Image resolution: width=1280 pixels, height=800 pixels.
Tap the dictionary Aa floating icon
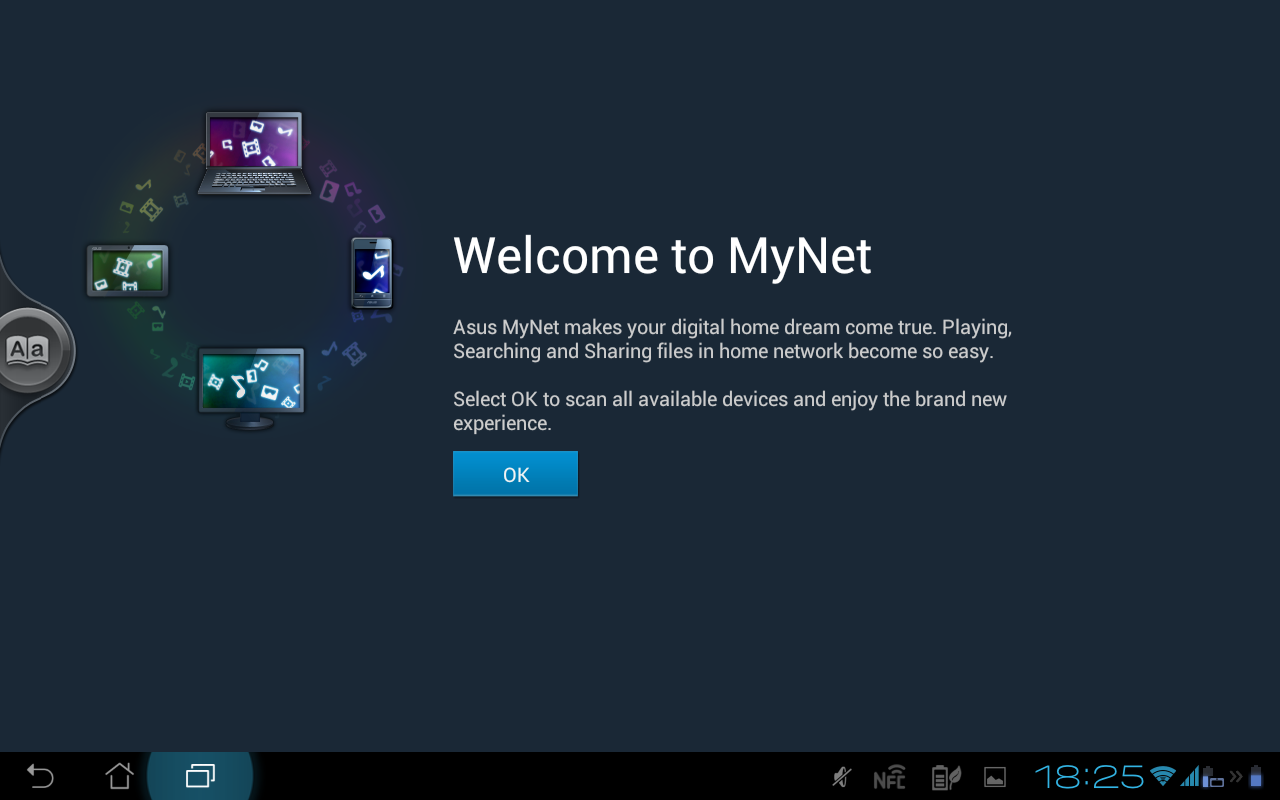(x=30, y=349)
